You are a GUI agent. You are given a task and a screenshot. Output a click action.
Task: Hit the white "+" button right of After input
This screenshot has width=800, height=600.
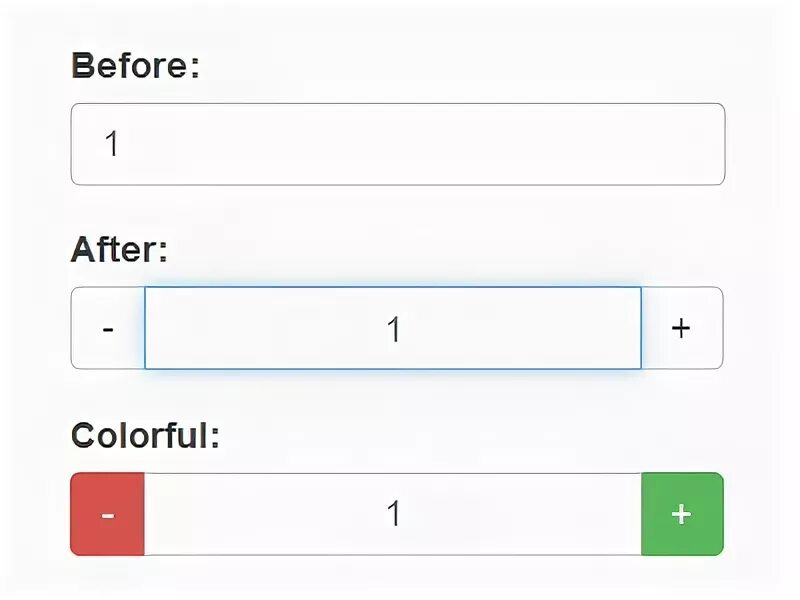(x=681, y=328)
